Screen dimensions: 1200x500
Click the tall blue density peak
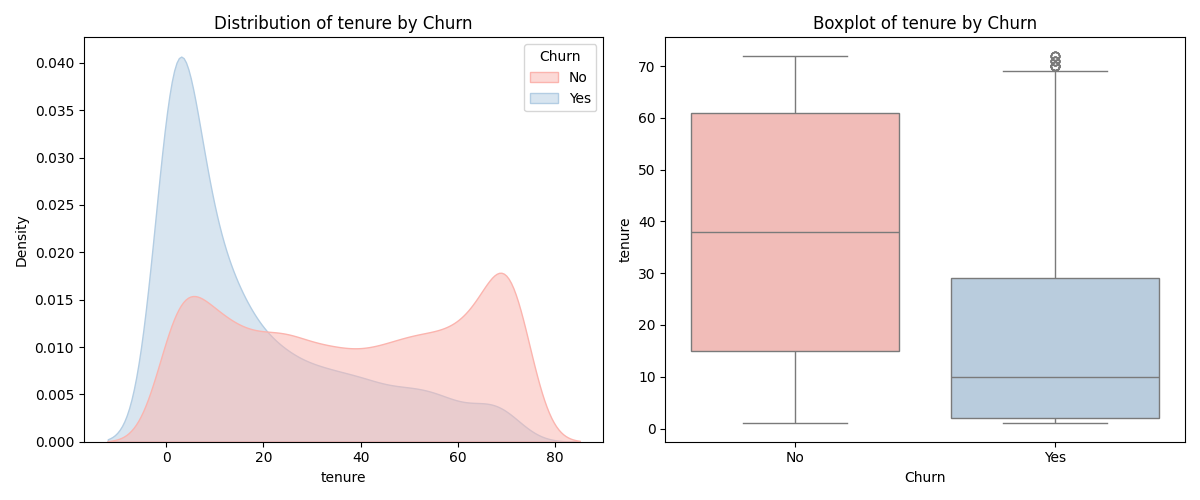pos(182,62)
